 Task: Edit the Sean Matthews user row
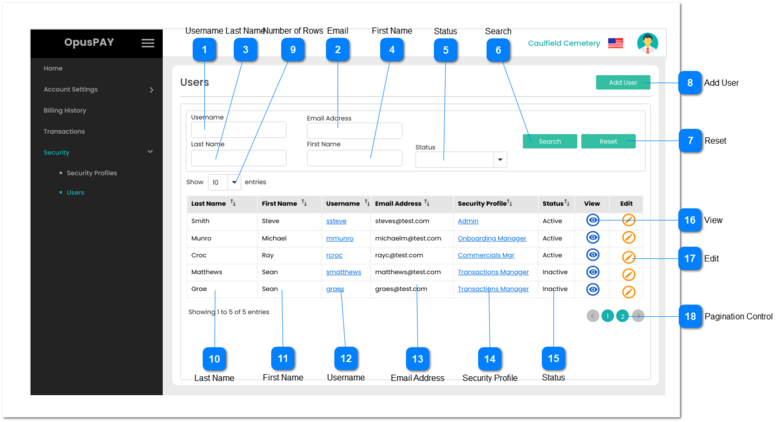click(x=628, y=273)
